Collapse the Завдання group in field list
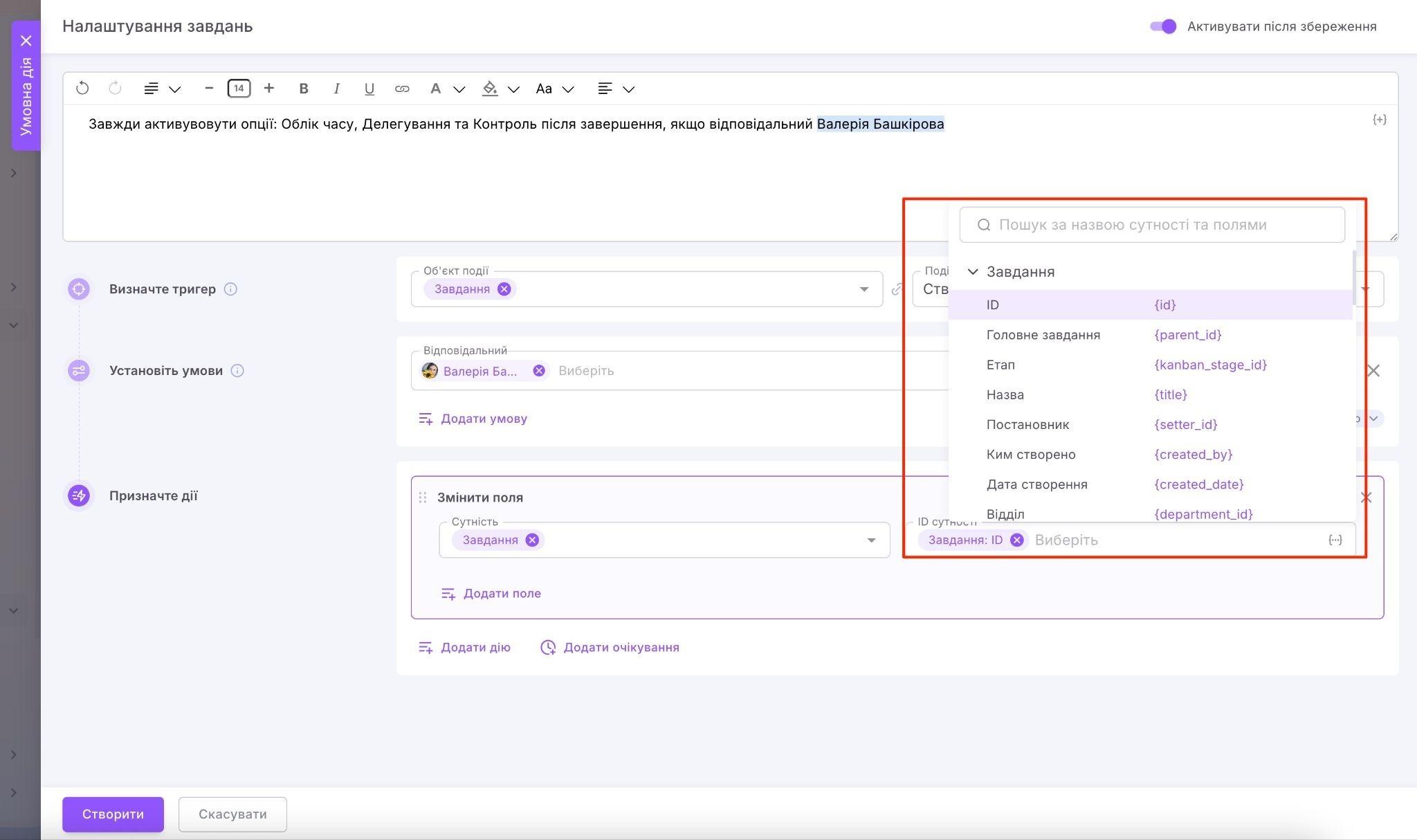Screen dimensions: 1417x840 coord(973,272)
